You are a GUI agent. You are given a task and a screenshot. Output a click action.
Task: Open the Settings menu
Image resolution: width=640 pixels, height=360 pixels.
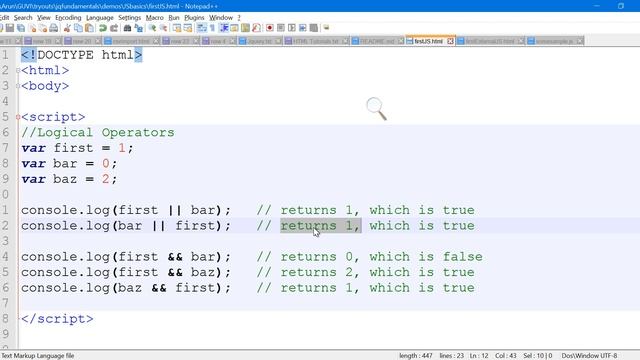tap(129, 18)
